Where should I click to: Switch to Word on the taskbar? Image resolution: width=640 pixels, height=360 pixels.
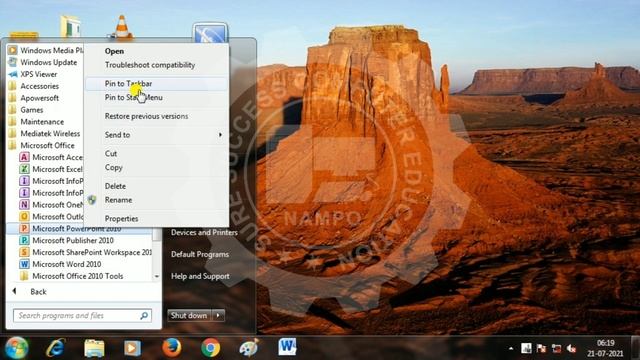(x=287, y=347)
